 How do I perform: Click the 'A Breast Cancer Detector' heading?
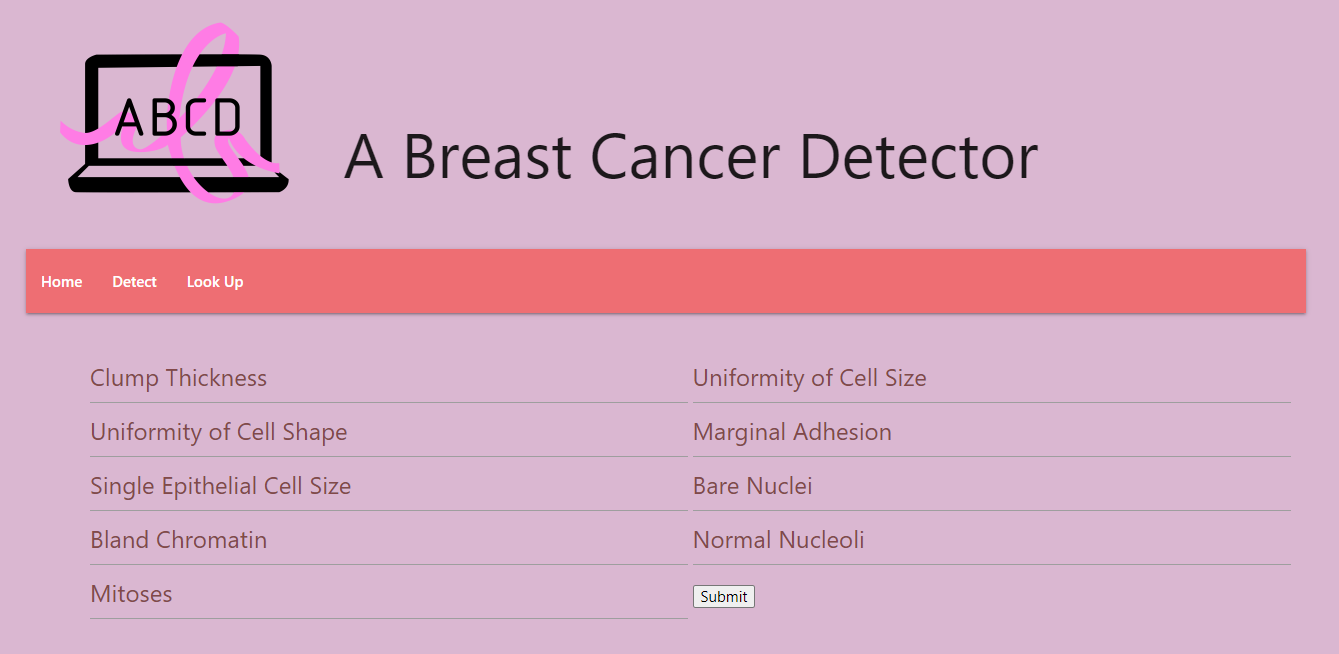click(690, 157)
